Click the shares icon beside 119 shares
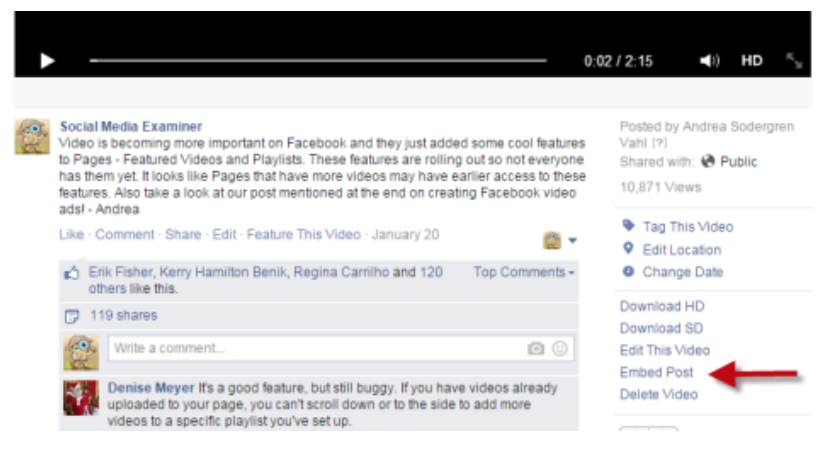Image resolution: width=820 pixels, height=452 pixels. 72,316
